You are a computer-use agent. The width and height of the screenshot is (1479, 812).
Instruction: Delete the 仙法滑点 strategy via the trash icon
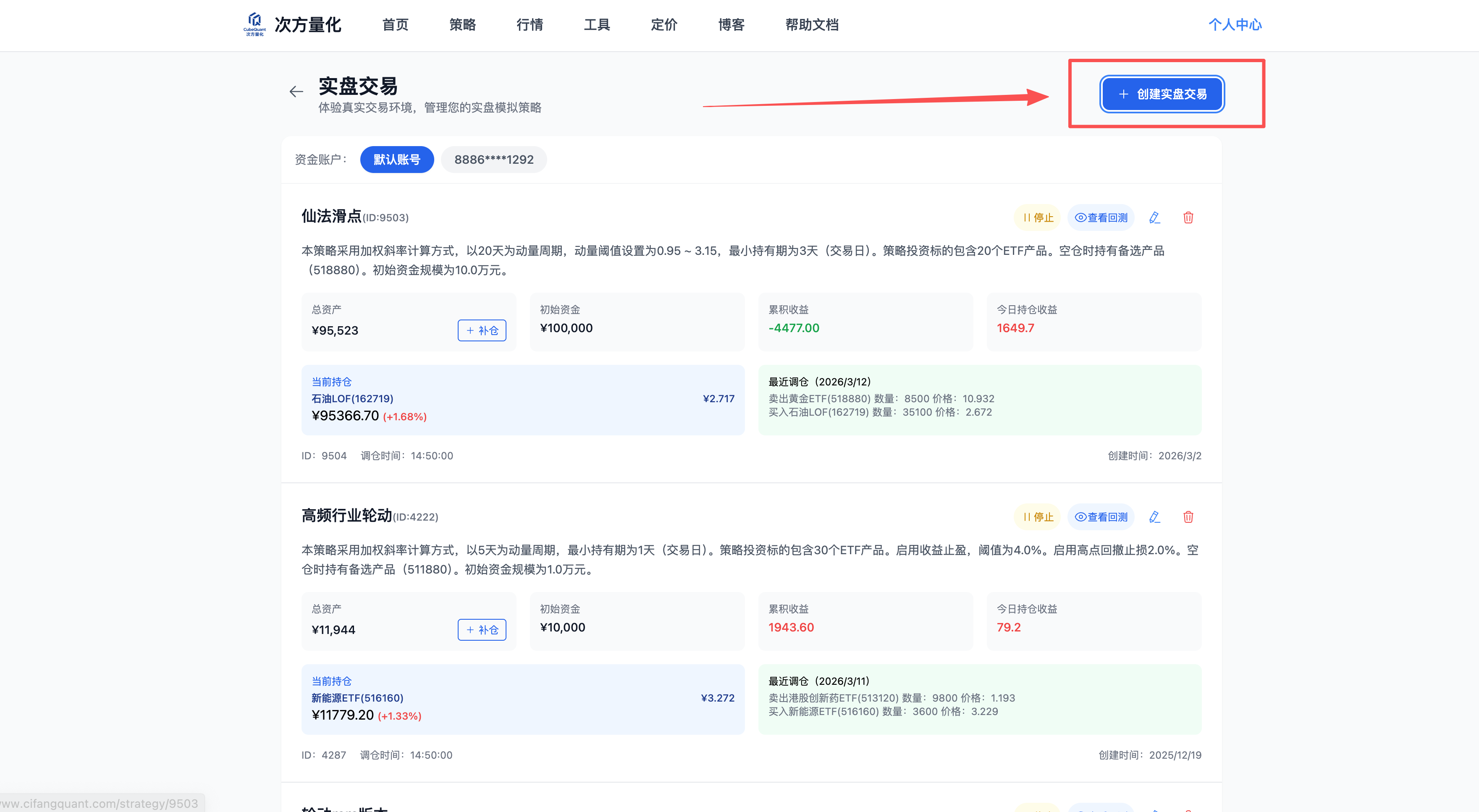1188,217
